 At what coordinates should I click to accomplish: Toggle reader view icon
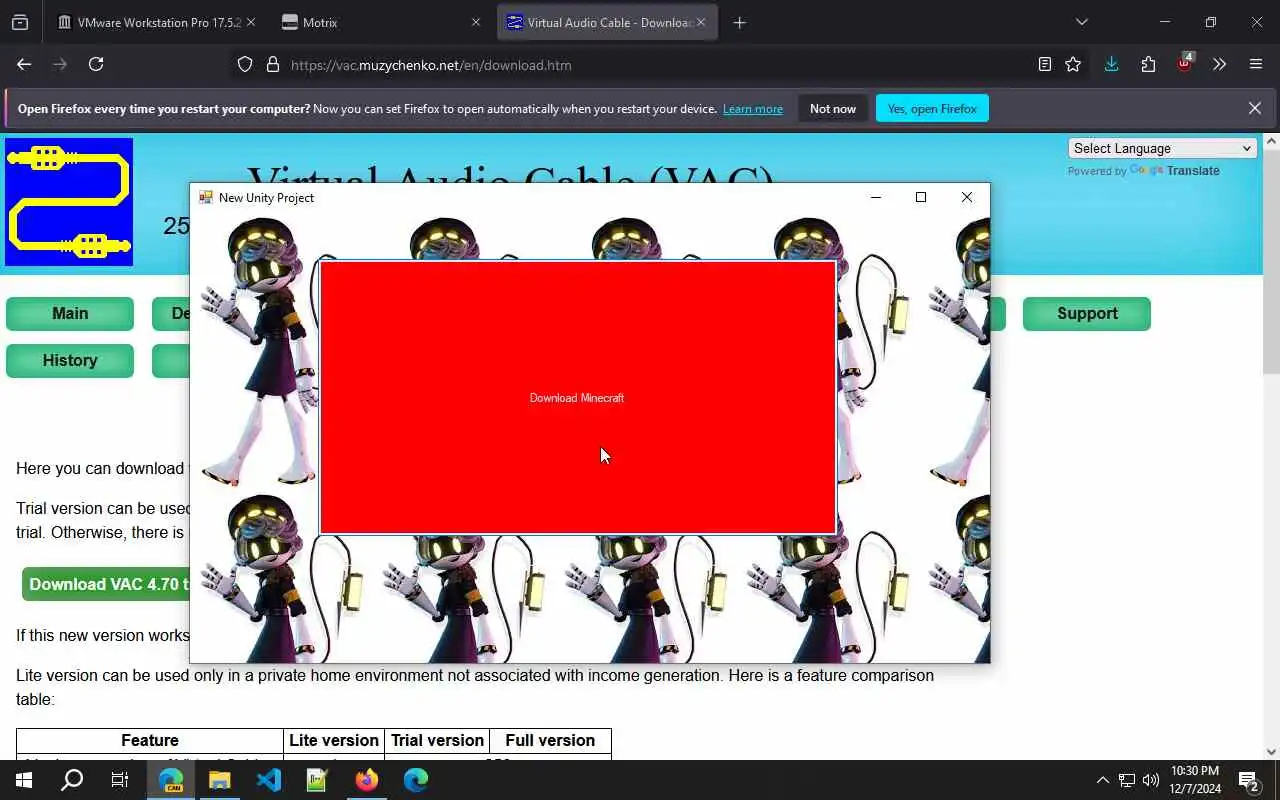[x=1044, y=64]
